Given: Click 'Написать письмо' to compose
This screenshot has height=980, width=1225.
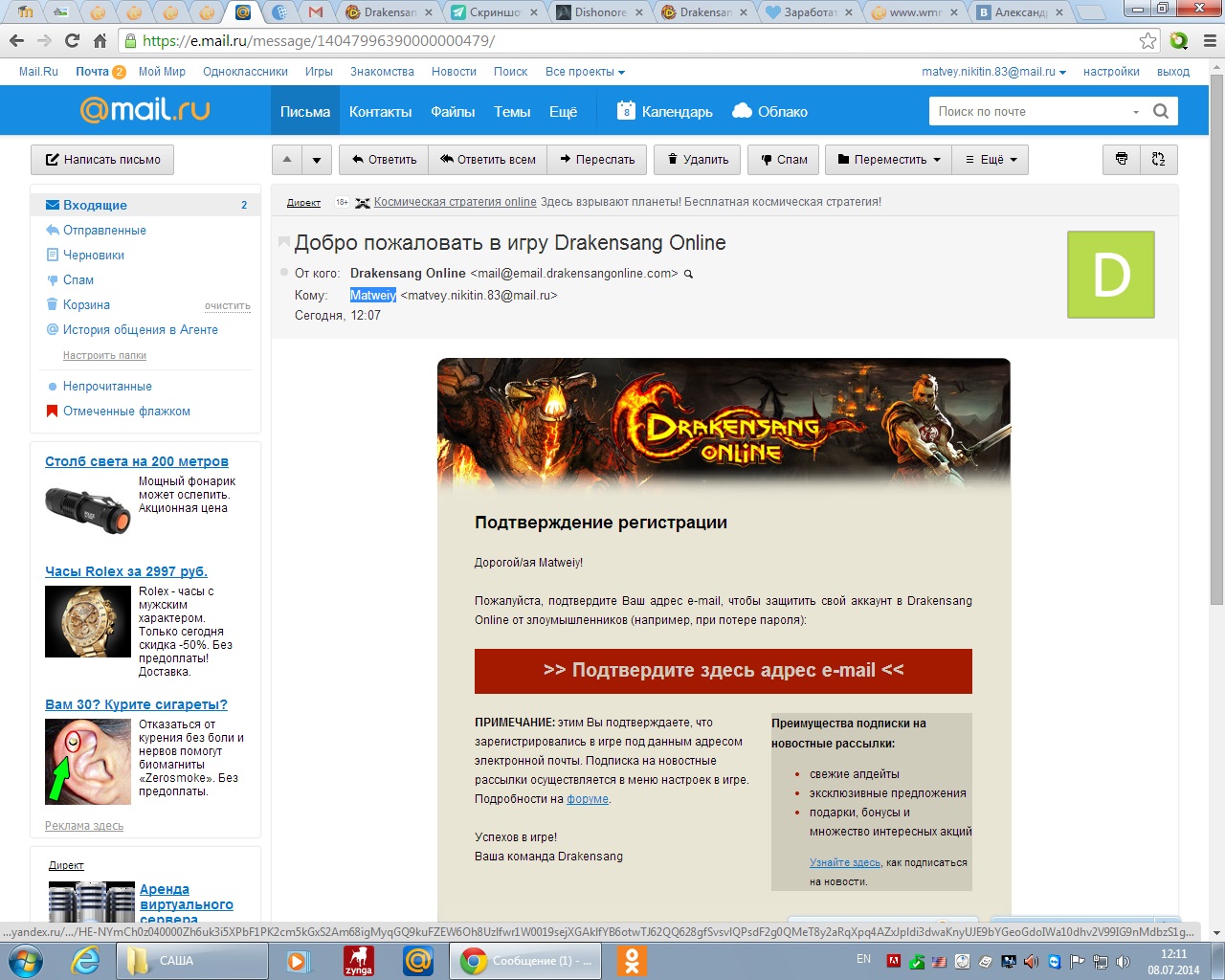Looking at the screenshot, I should 102,160.
